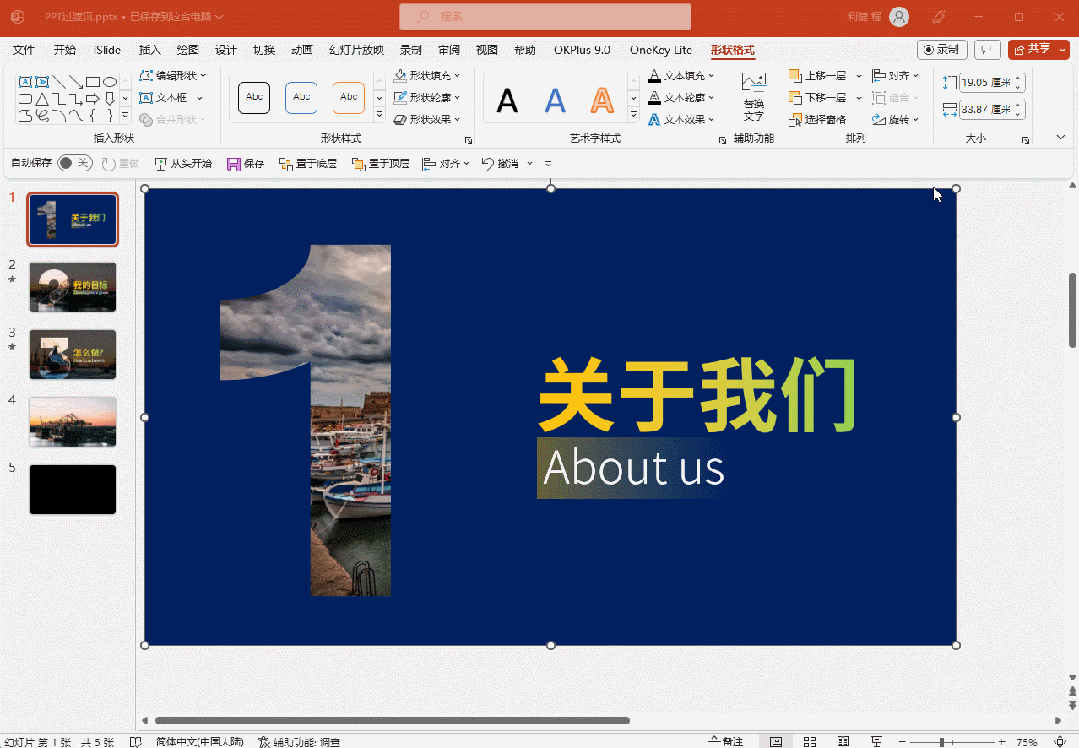
Task: Select the right block arrow shape
Action: coord(93,99)
